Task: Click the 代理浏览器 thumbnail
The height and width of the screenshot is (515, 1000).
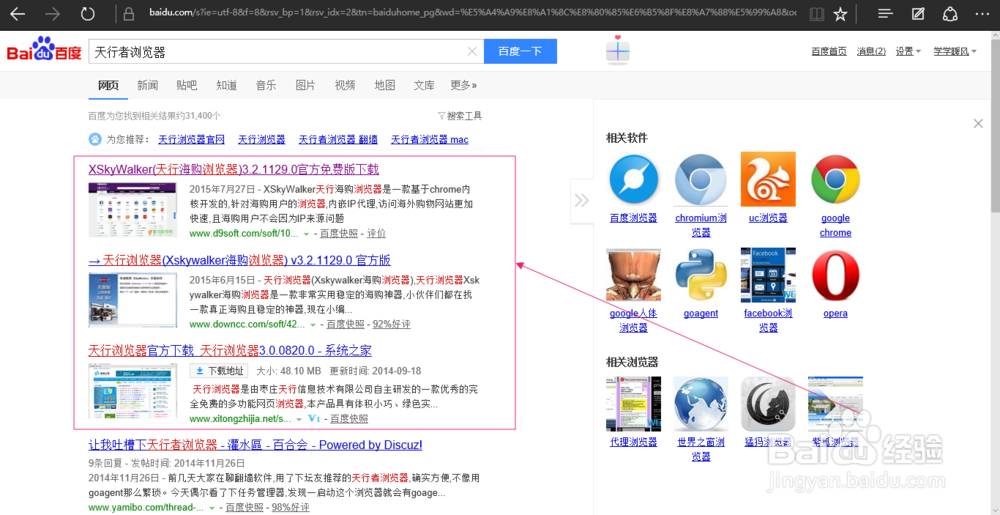Action: [x=633, y=404]
